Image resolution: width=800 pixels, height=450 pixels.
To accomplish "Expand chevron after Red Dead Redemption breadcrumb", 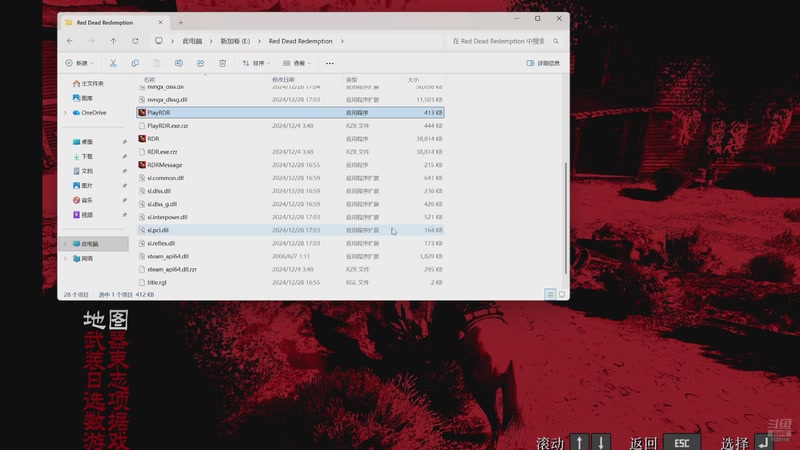I will coord(342,41).
